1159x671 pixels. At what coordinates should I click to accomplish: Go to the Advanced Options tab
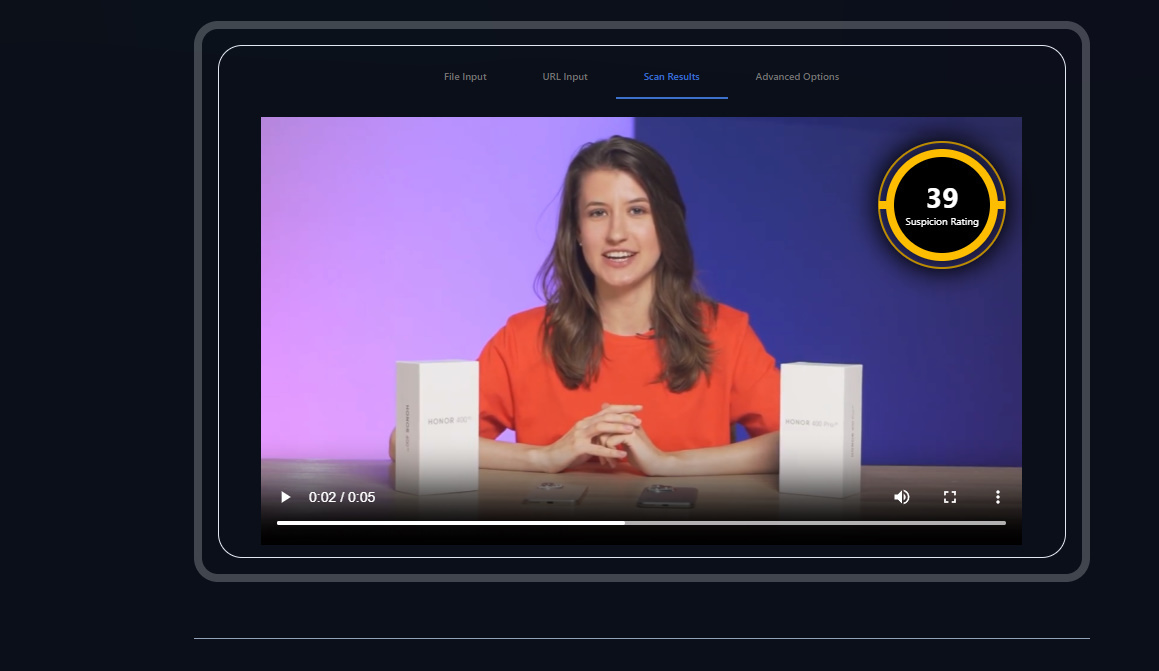pyautogui.click(x=797, y=77)
